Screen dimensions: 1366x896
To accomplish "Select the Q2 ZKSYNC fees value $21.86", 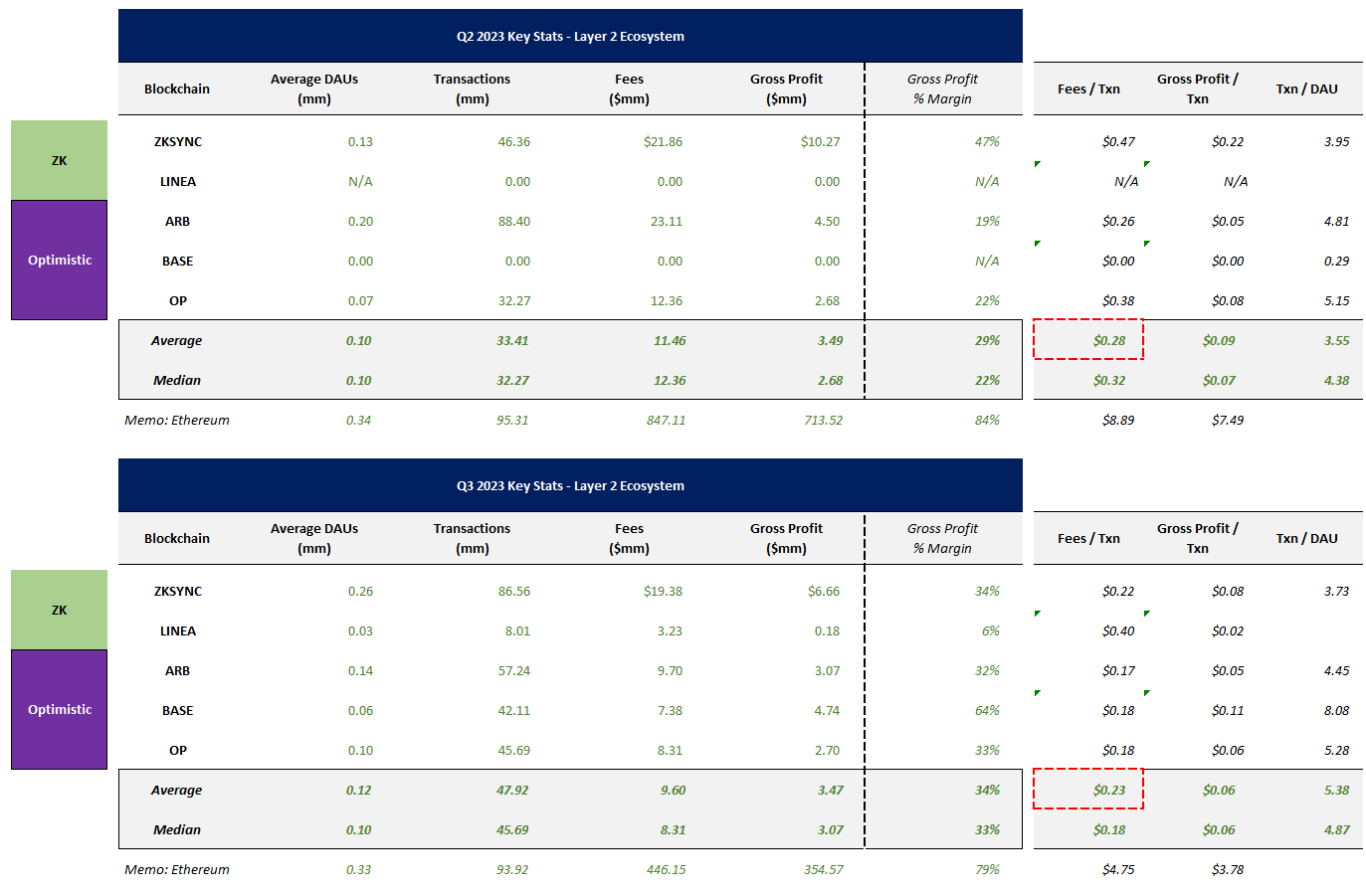I will click(x=663, y=141).
